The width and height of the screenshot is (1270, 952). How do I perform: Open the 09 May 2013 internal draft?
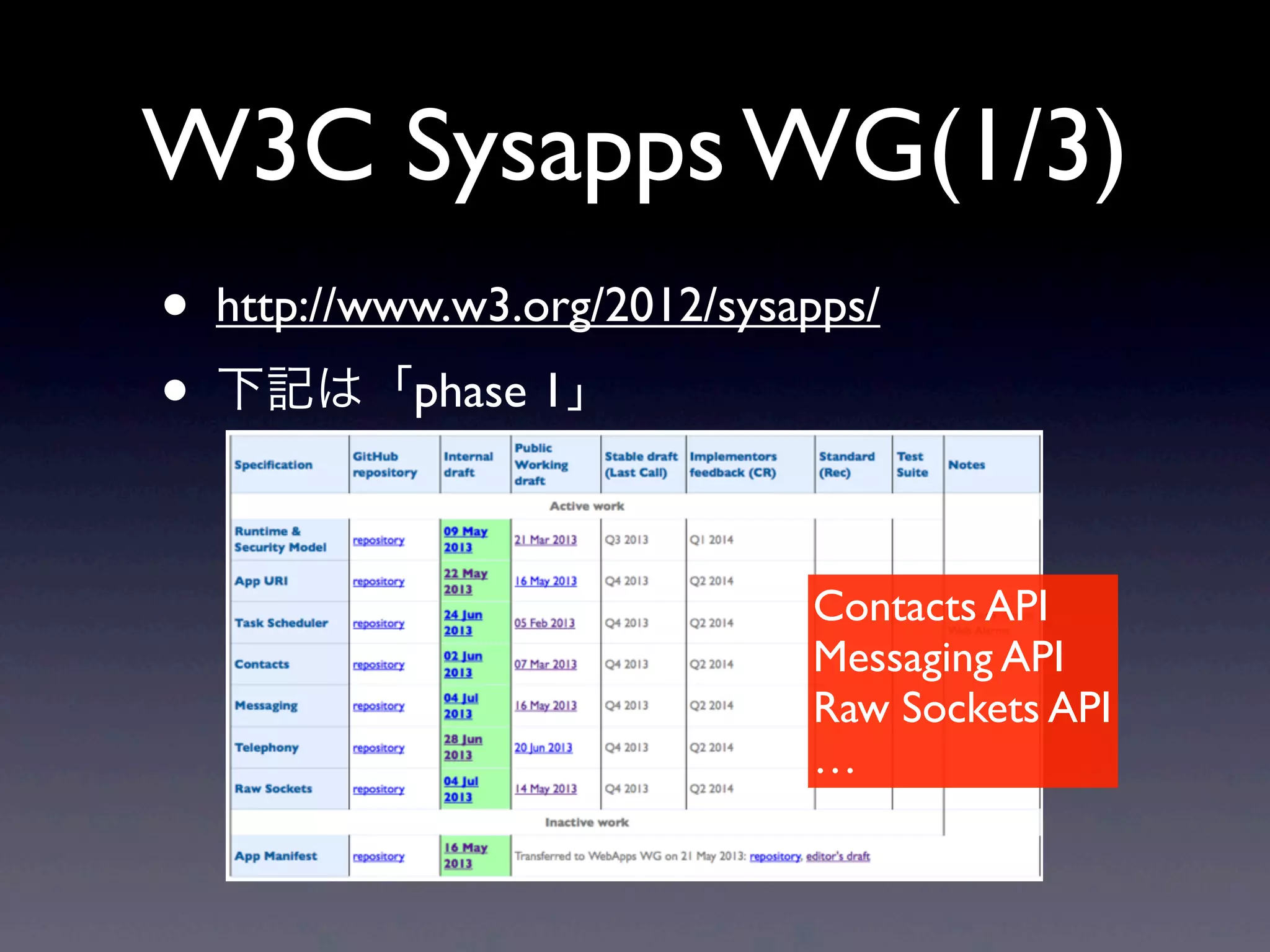tap(465, 539)
